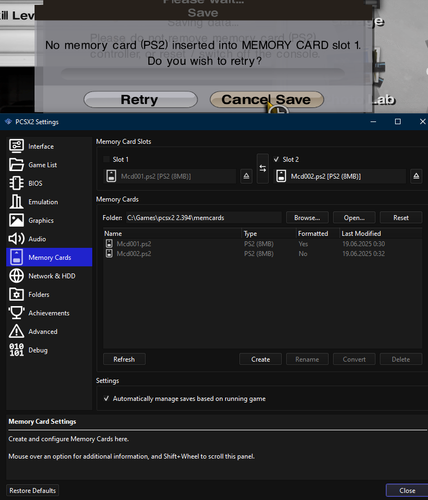The image size is (428, 500).
Task: Sort memory cards by Last Modified column
Action: coord(381,233)
